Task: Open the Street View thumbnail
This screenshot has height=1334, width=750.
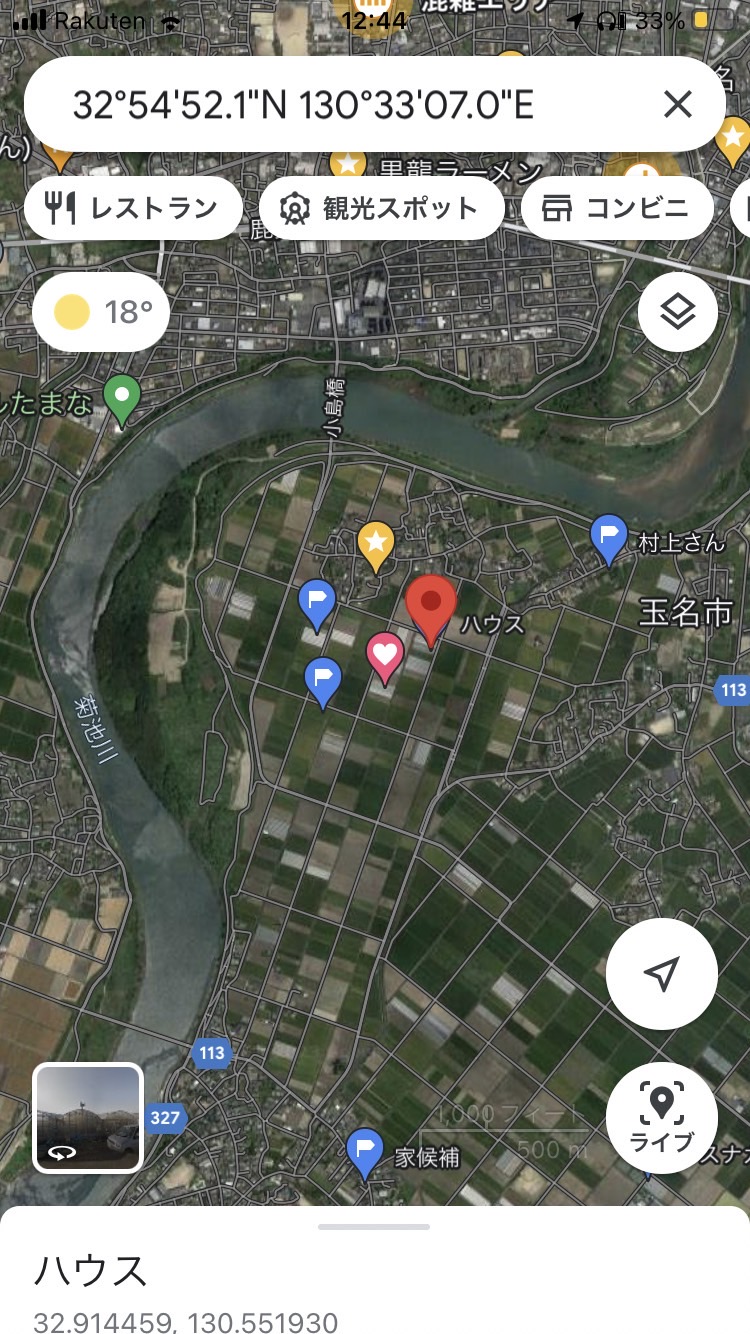Action: pos(88,1117)
